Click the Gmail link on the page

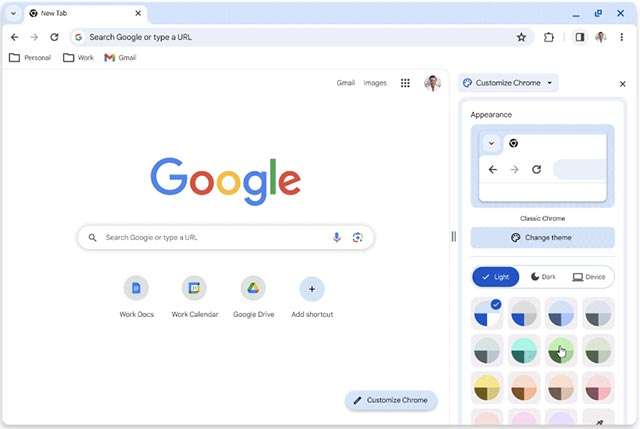click(x=345, y=83)
